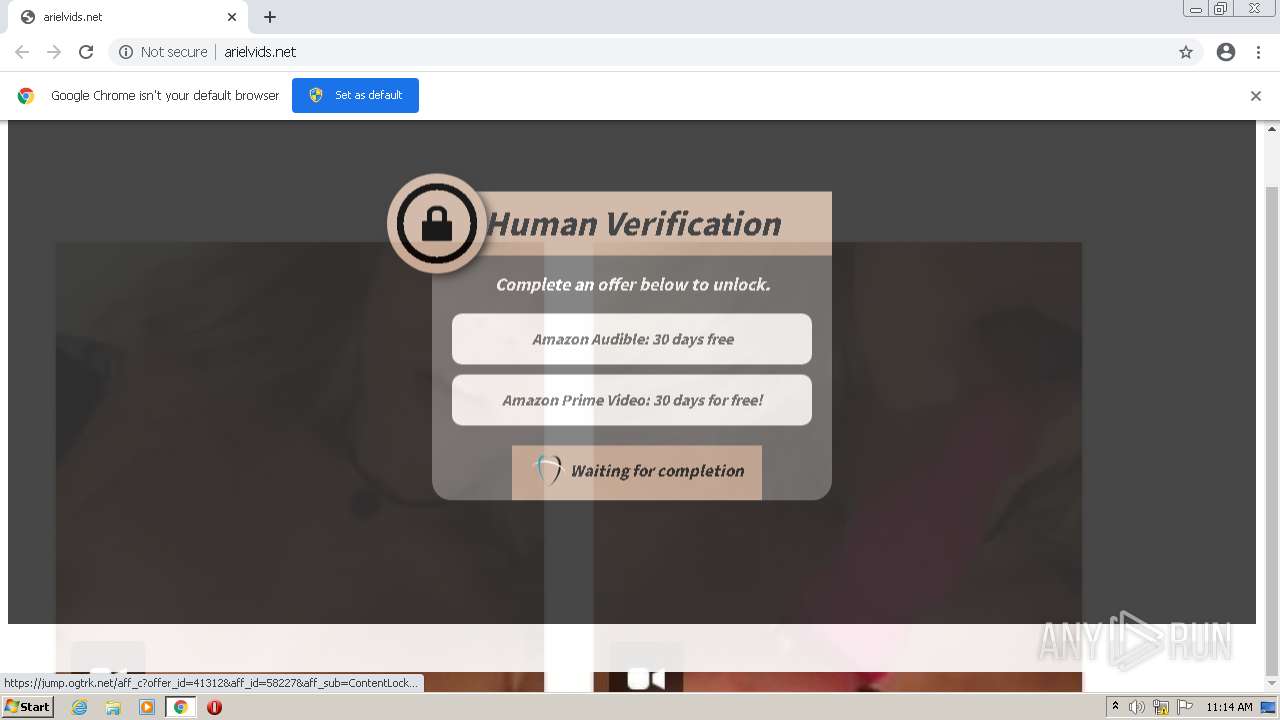
Task: Click Set as default button
Action: [355, 95]
